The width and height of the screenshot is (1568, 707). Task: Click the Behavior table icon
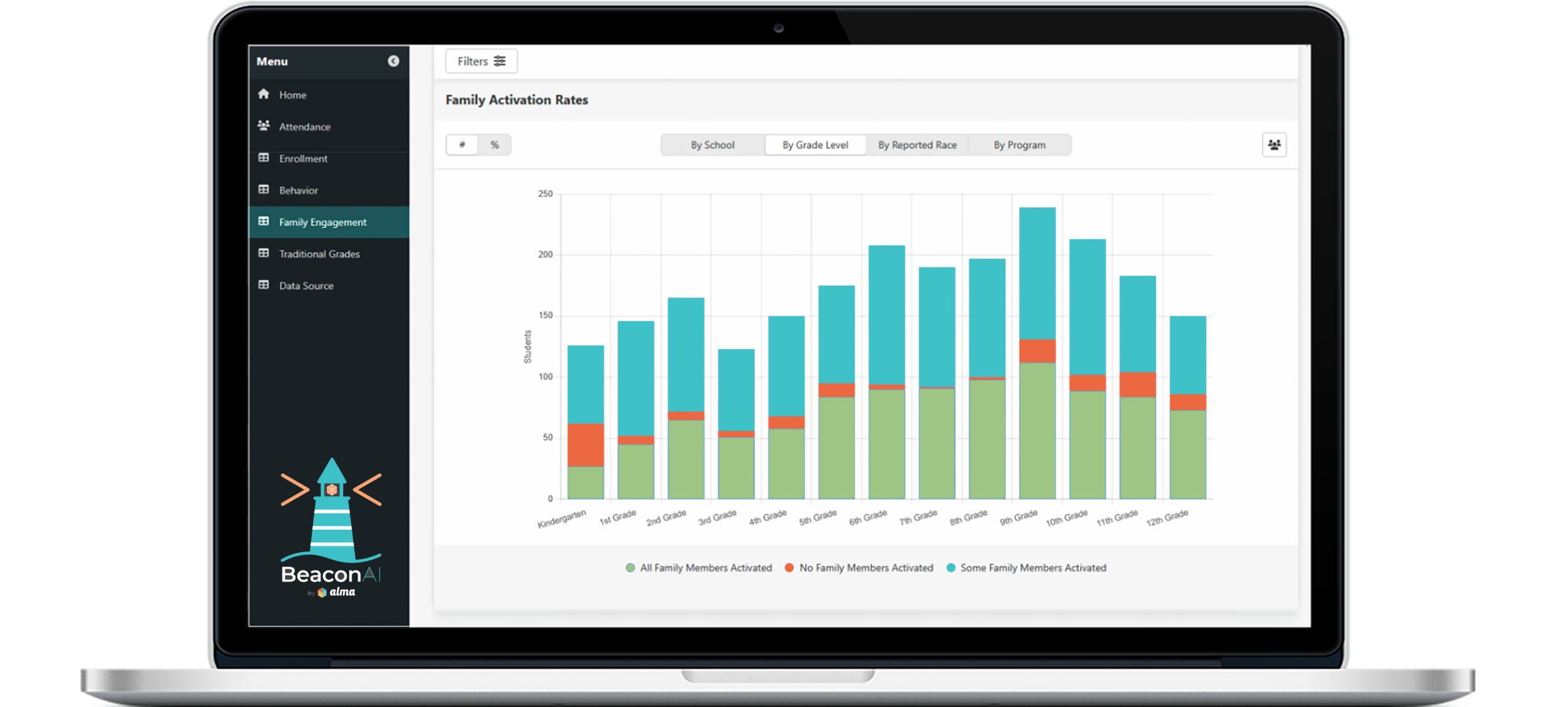(x=263, y=190)
